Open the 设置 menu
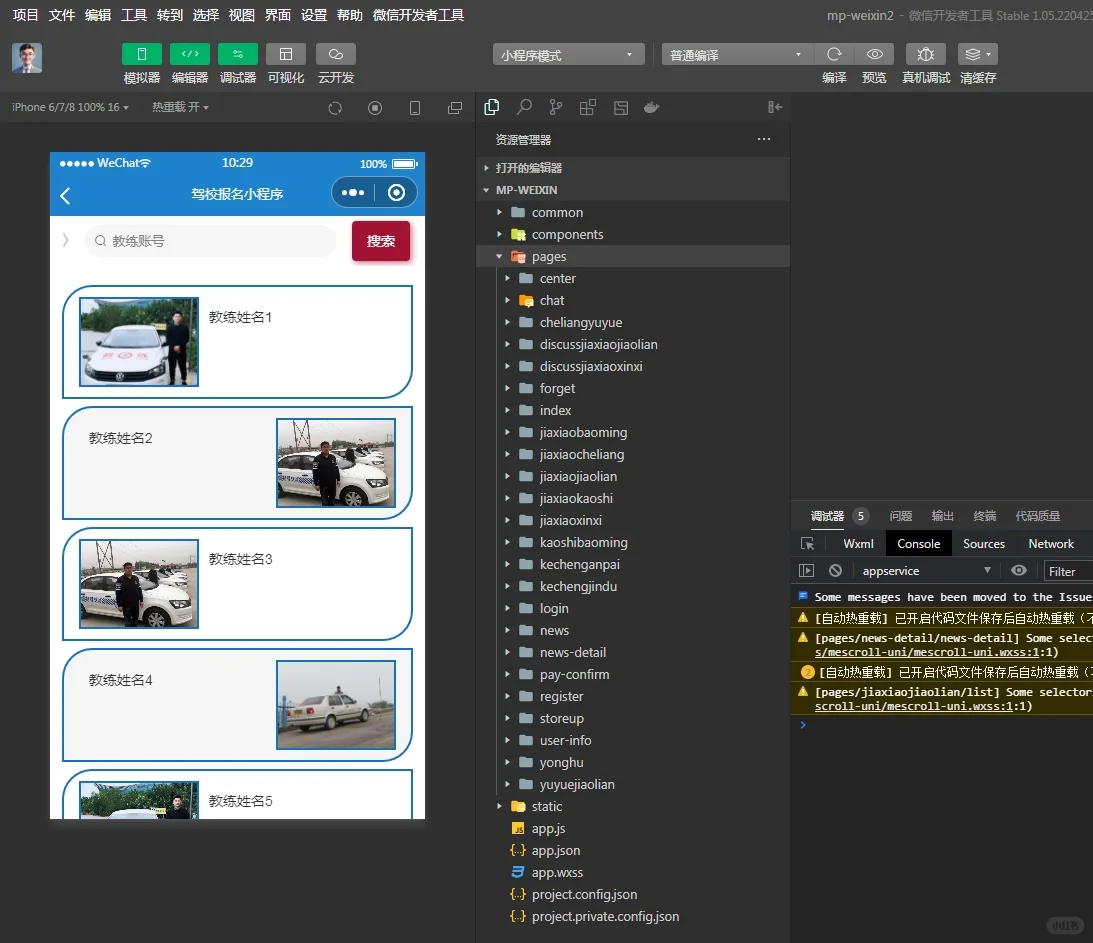Image resolution: width=1093 pixels, height=943 pixels. [x=314, y=15]
